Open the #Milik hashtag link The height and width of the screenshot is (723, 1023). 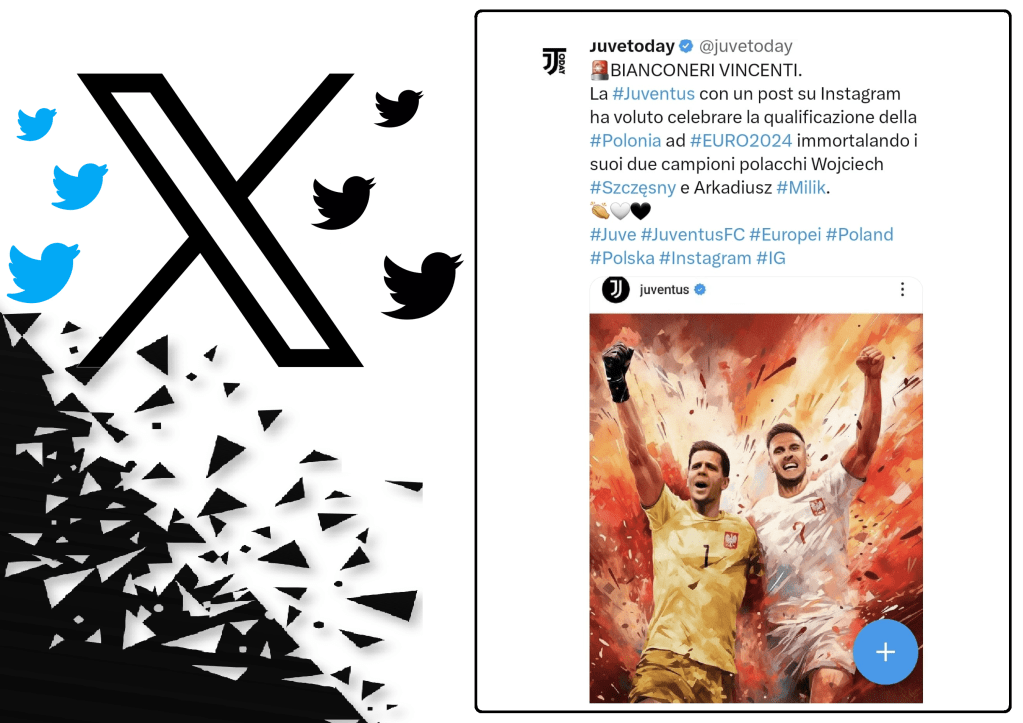801,187
